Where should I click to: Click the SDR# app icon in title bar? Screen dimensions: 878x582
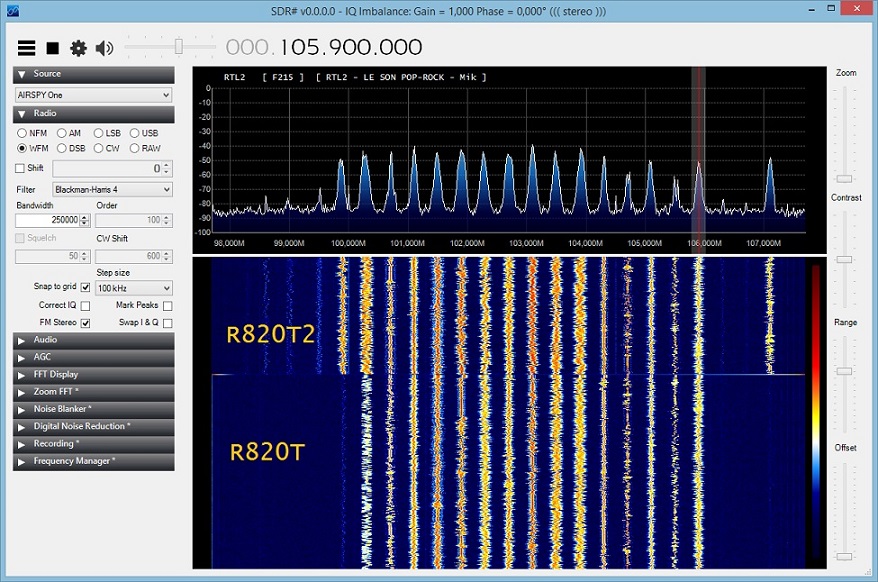(x=12, y=11)
